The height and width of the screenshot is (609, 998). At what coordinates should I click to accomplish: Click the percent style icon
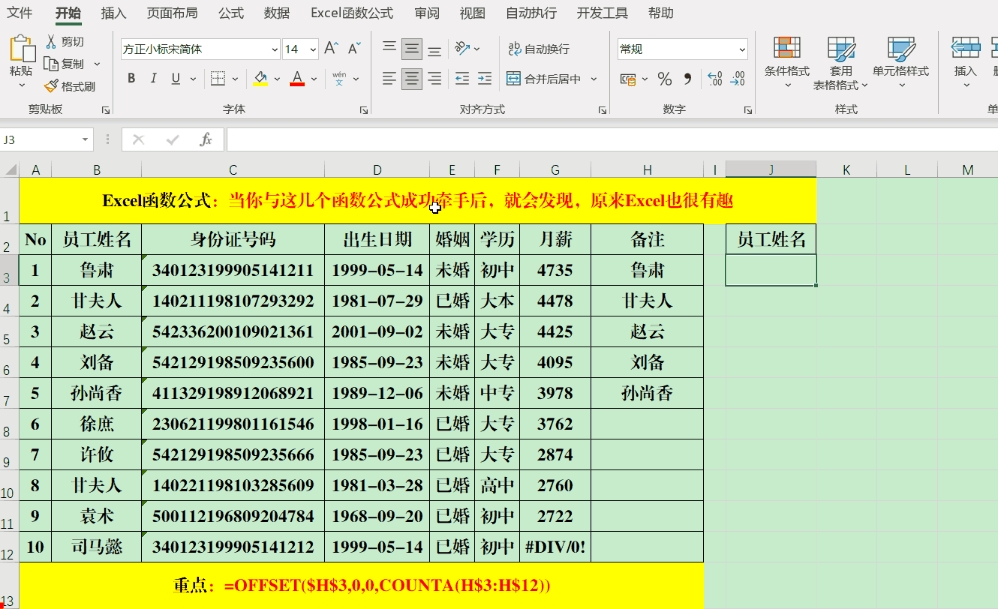coord(665,79)
